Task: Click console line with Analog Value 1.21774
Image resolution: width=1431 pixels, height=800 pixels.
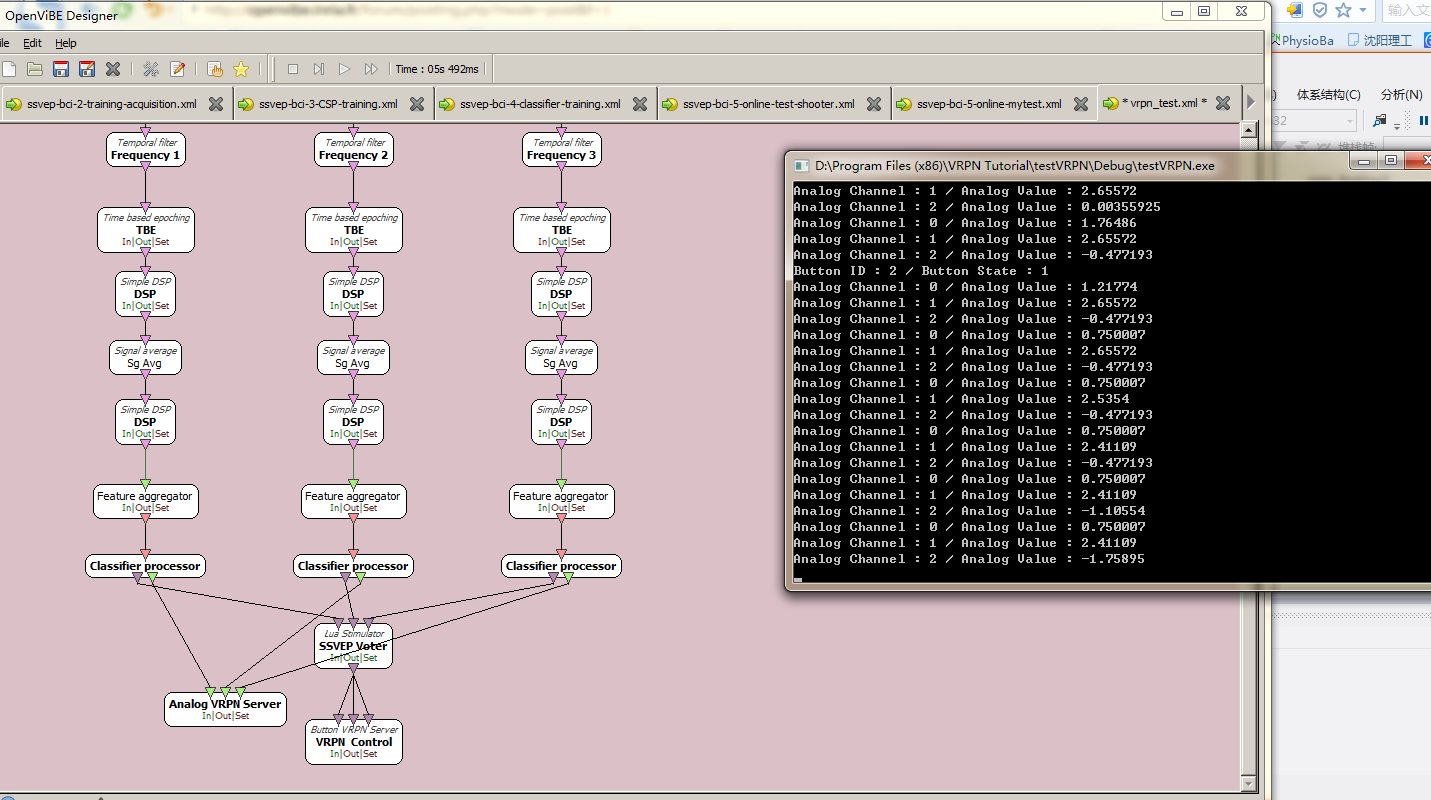Action: [965, 287]
